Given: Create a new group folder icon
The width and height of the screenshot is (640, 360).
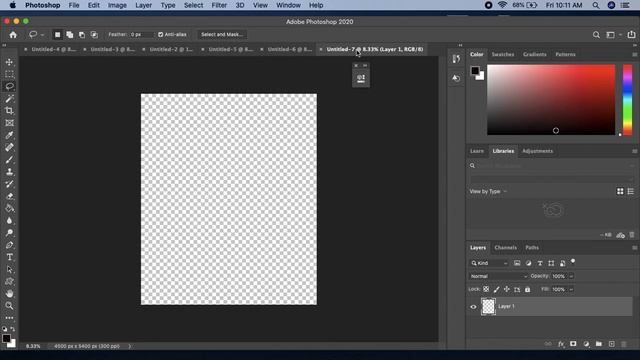Looking at the screenshot, I should tap(599, 344).
